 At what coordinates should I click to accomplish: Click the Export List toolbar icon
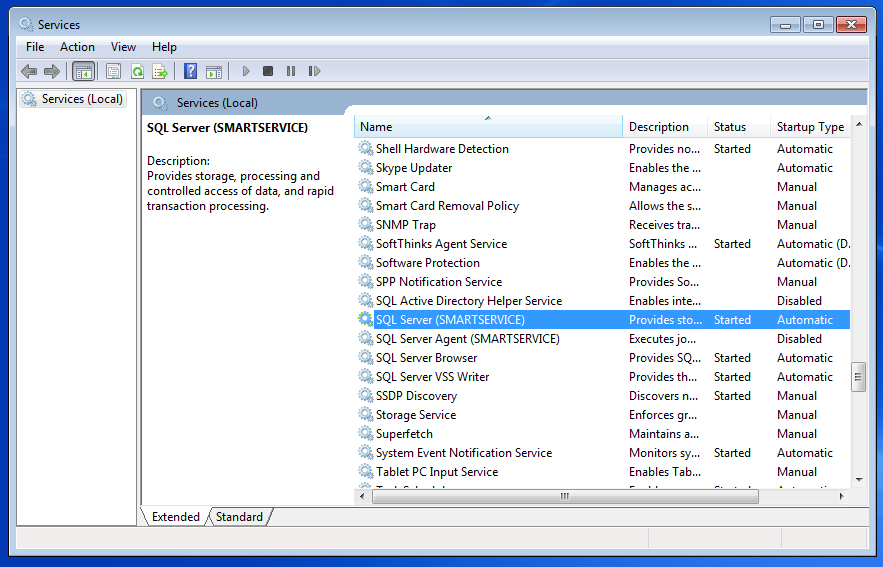click(x=160, y=72)
